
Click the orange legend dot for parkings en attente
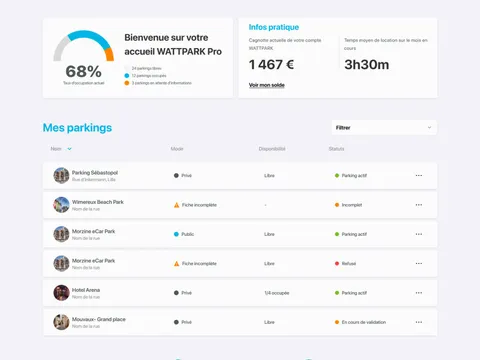click(x=127, y=83)
